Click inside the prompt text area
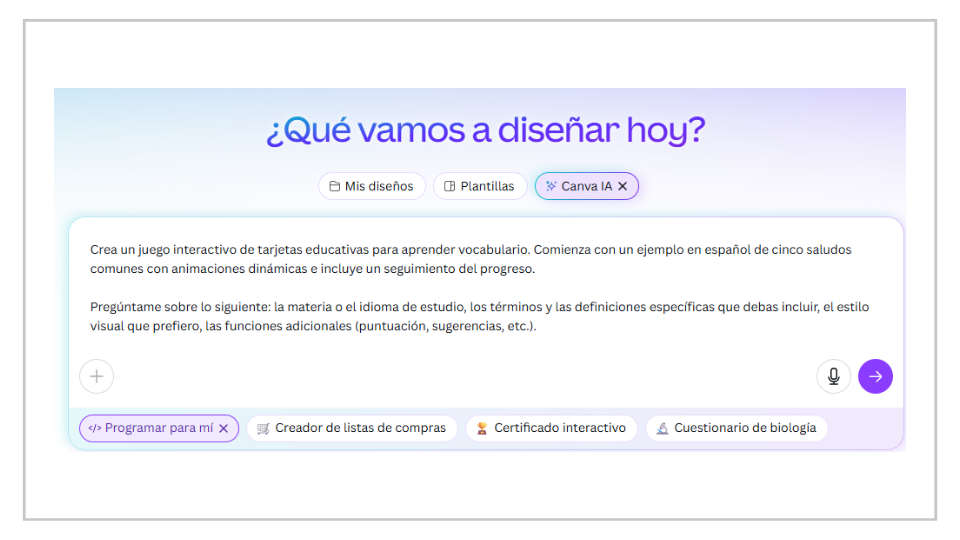Image resolution: width=960 pixels, height=540 pixels. 480,290
